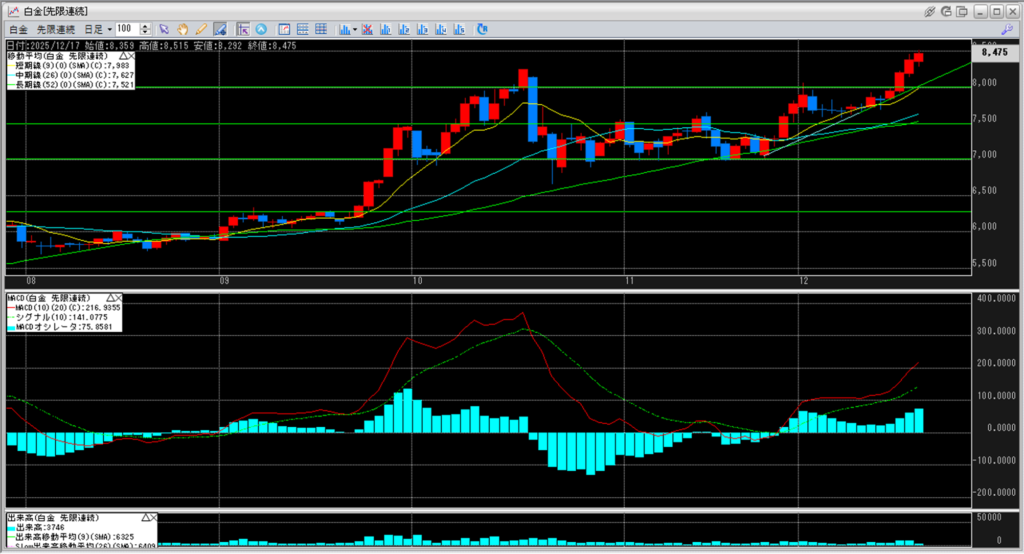Close the MACD legend panel
This screenshot has height=554, width=1024.
117,298
